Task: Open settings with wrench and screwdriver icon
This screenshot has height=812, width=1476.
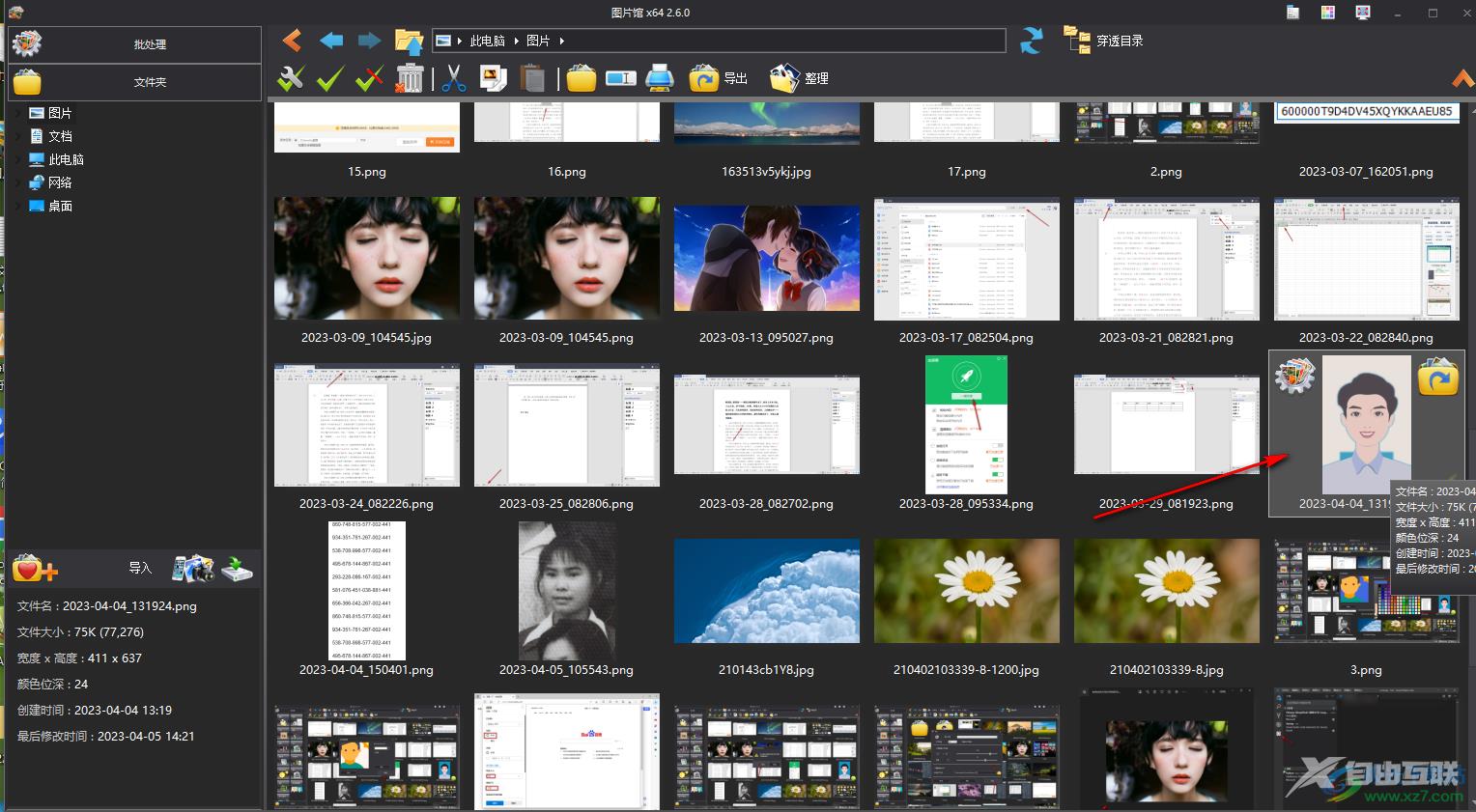Action: [291, 78]
